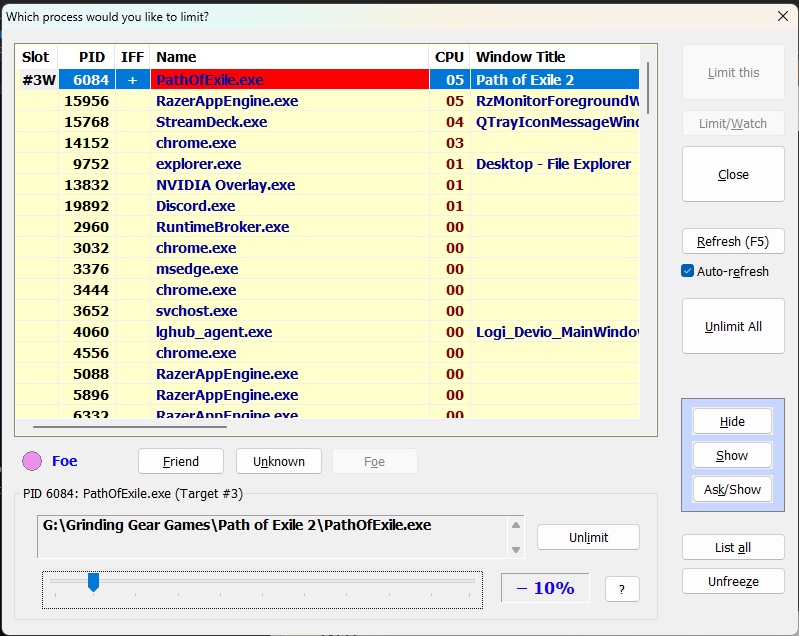Viewport: 799px width, 636px height.
Task: Click the List all button
Action: pos(733,547)
